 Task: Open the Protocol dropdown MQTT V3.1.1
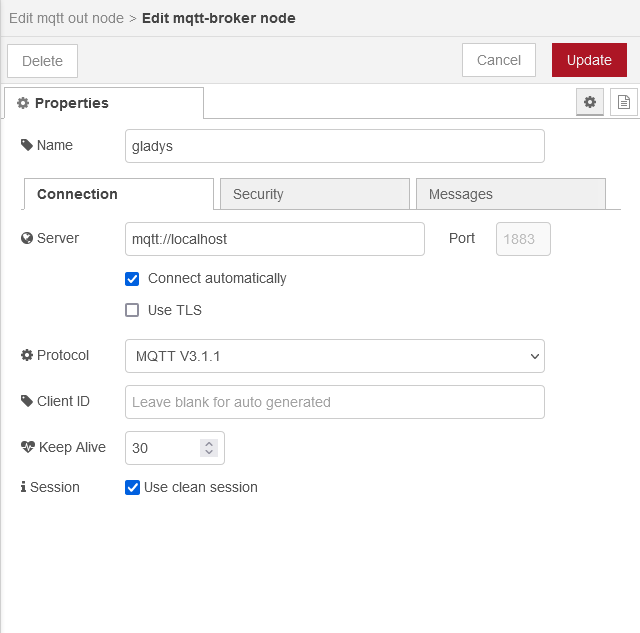click(x=335, y=356)
